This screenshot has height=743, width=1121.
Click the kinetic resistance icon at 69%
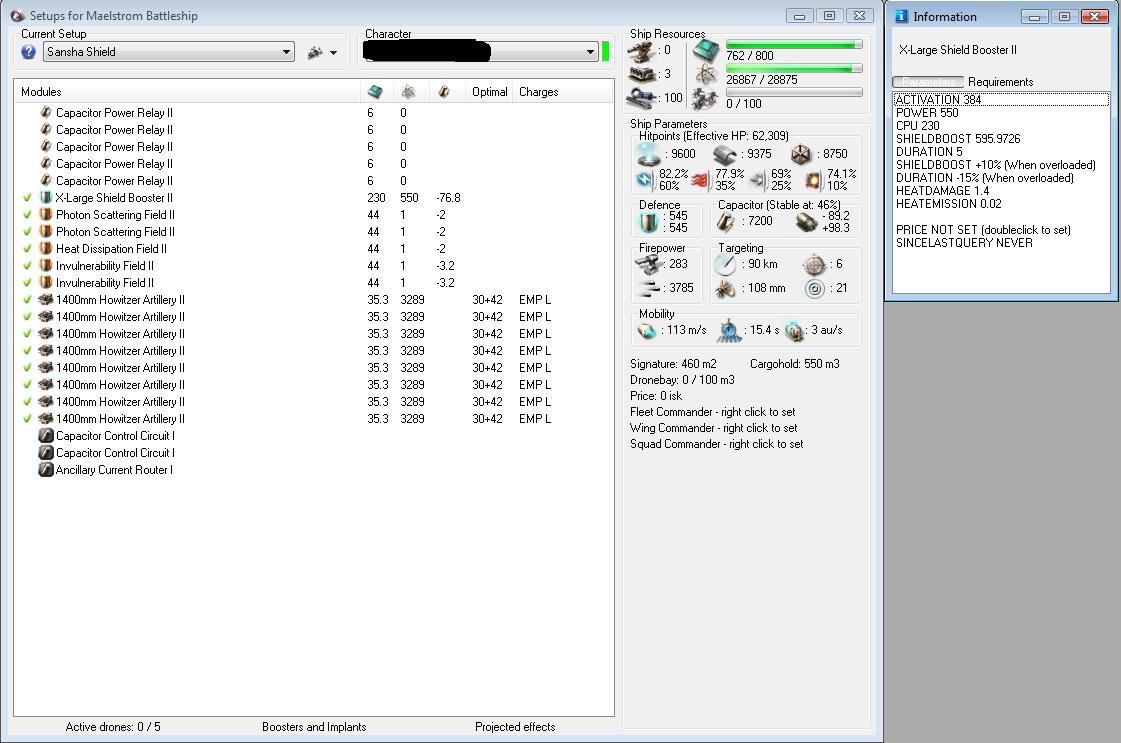(758, 179)
